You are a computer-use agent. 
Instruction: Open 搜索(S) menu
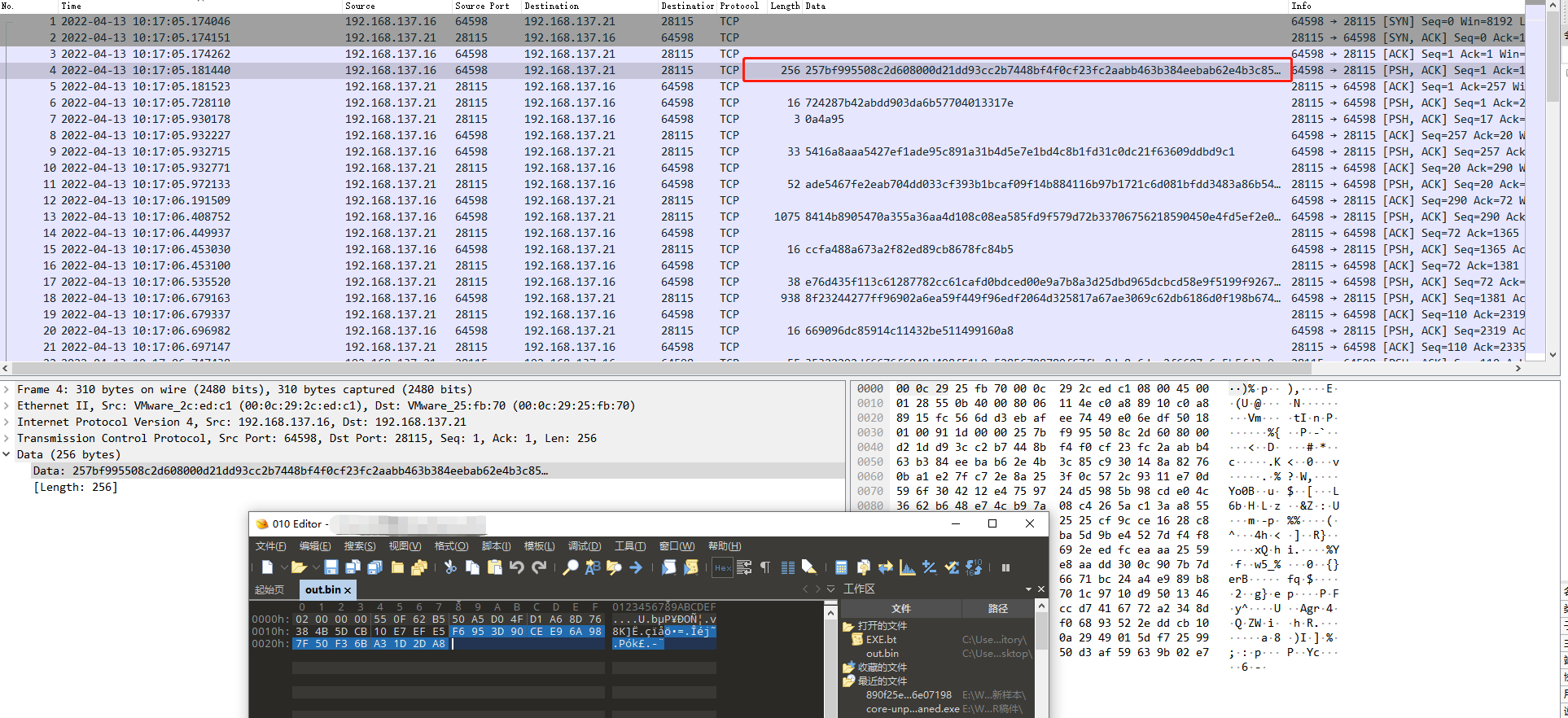click(x=360, y=546)
